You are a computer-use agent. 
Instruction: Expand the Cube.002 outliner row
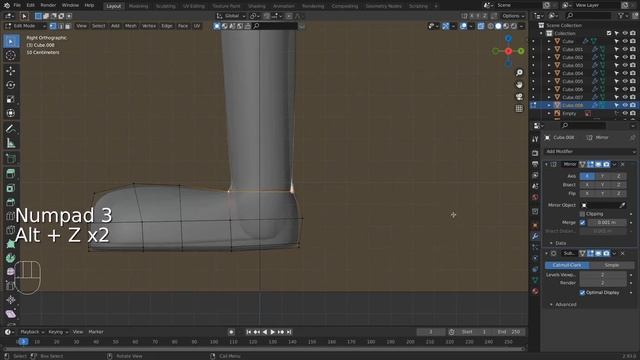pyautogui.click(x=549, y=58)
